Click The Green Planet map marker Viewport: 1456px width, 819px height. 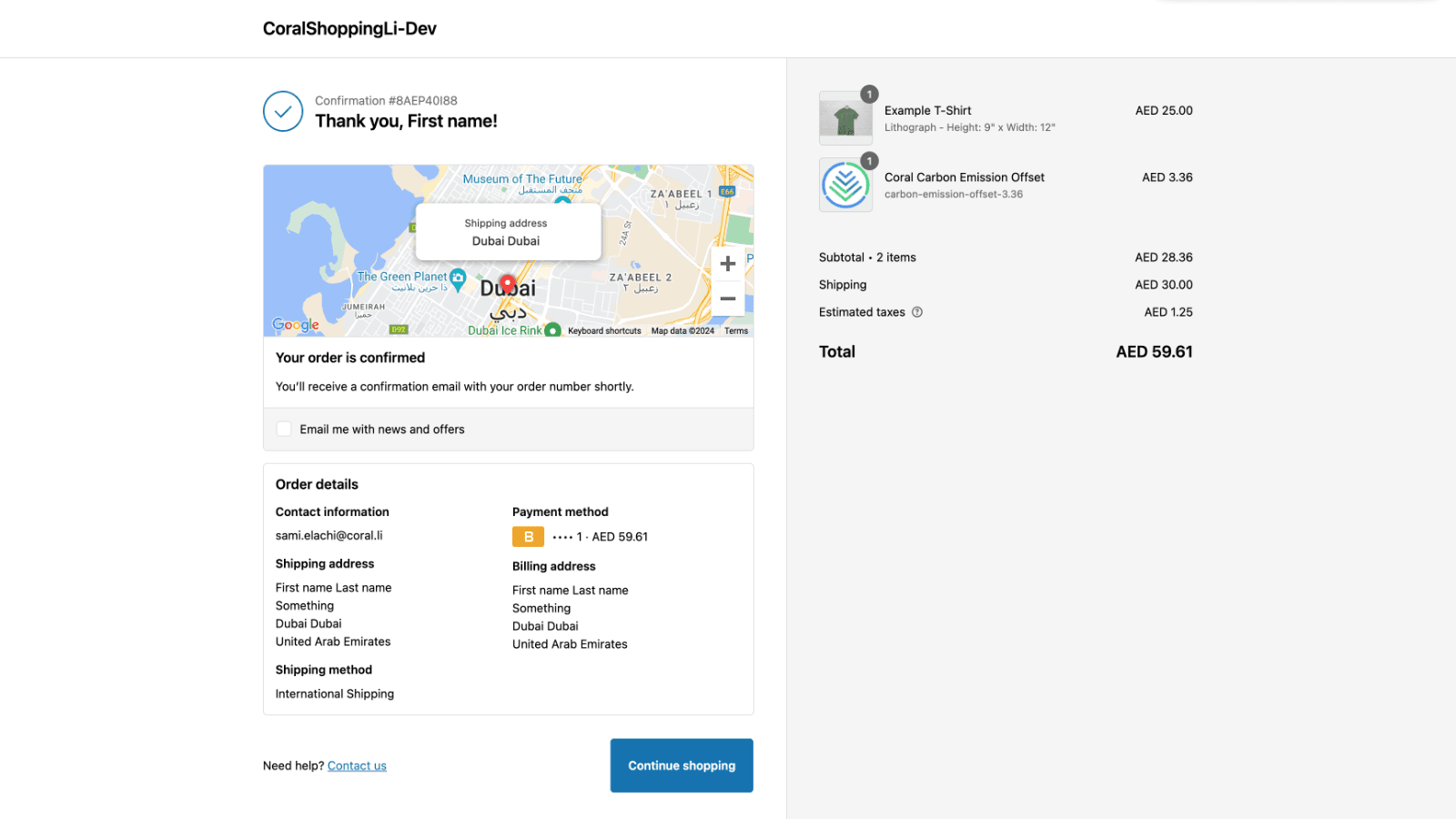458,277
